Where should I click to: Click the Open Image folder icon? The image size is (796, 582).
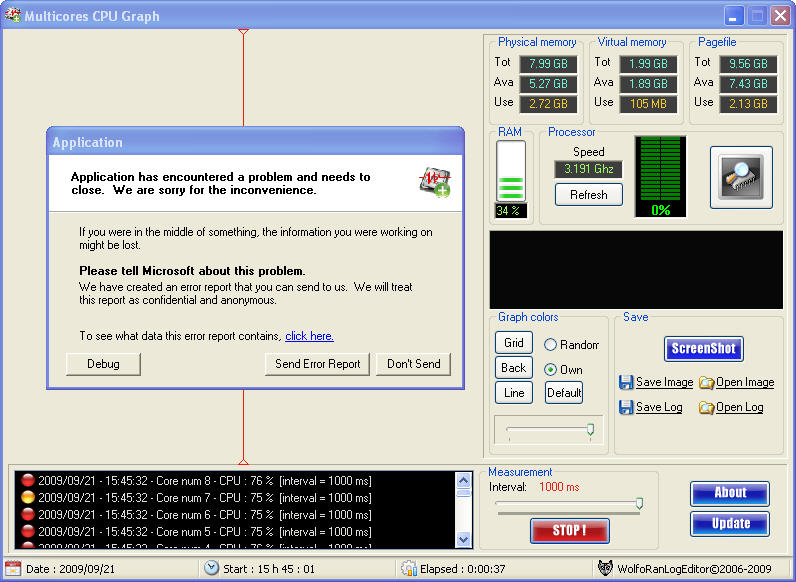pyautogui.click(x=706, y=382)
